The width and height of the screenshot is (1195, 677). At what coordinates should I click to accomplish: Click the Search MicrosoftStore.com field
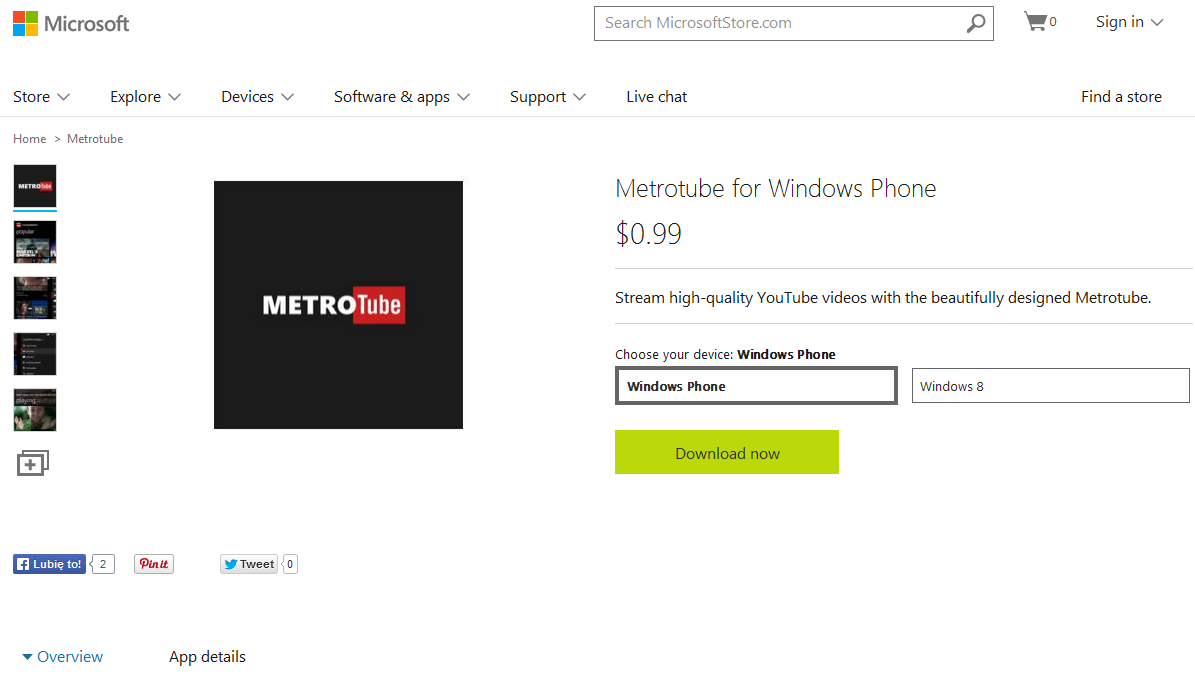[781, 23]
